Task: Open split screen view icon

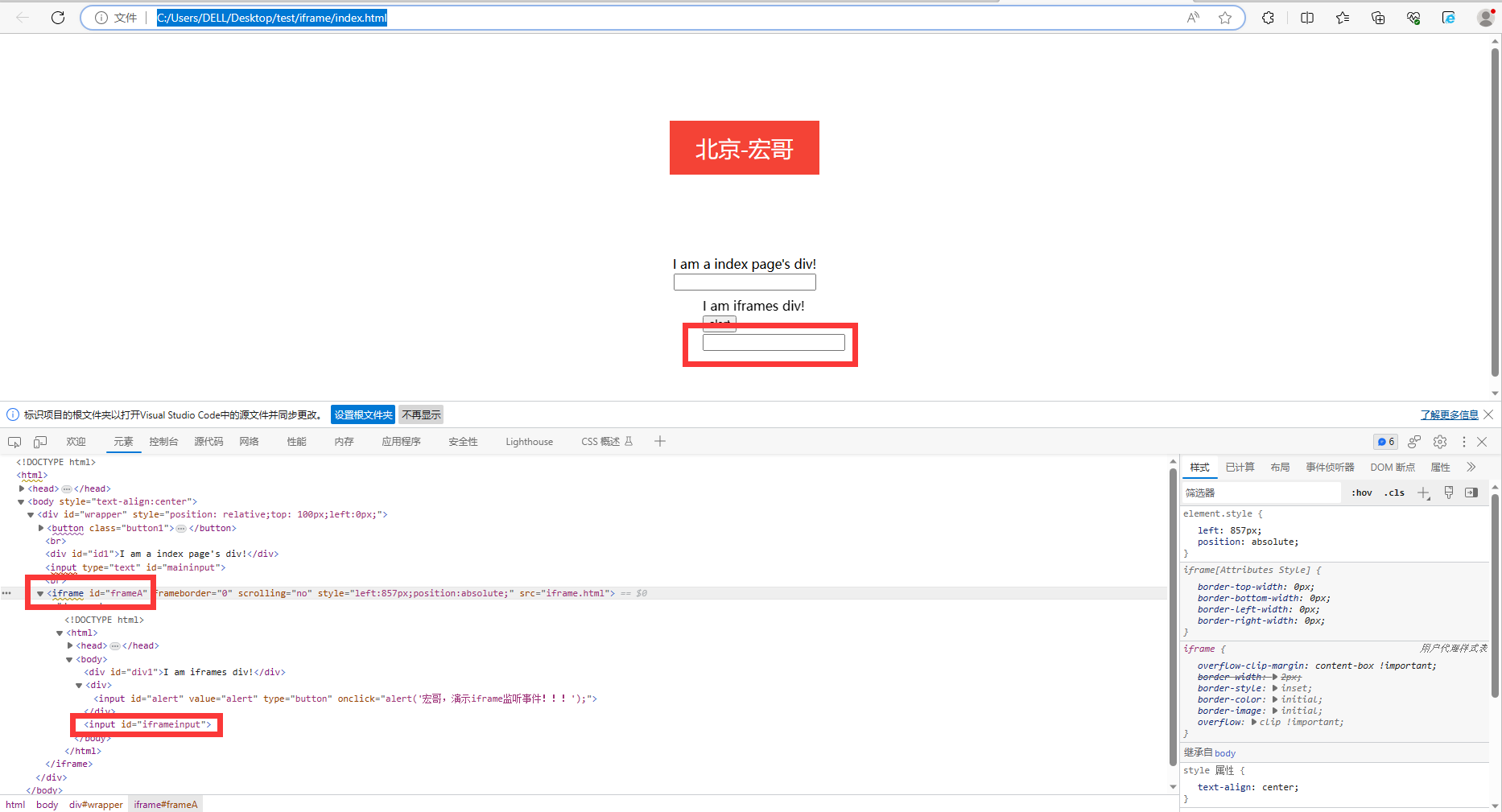Action: tap(1307, 18)
